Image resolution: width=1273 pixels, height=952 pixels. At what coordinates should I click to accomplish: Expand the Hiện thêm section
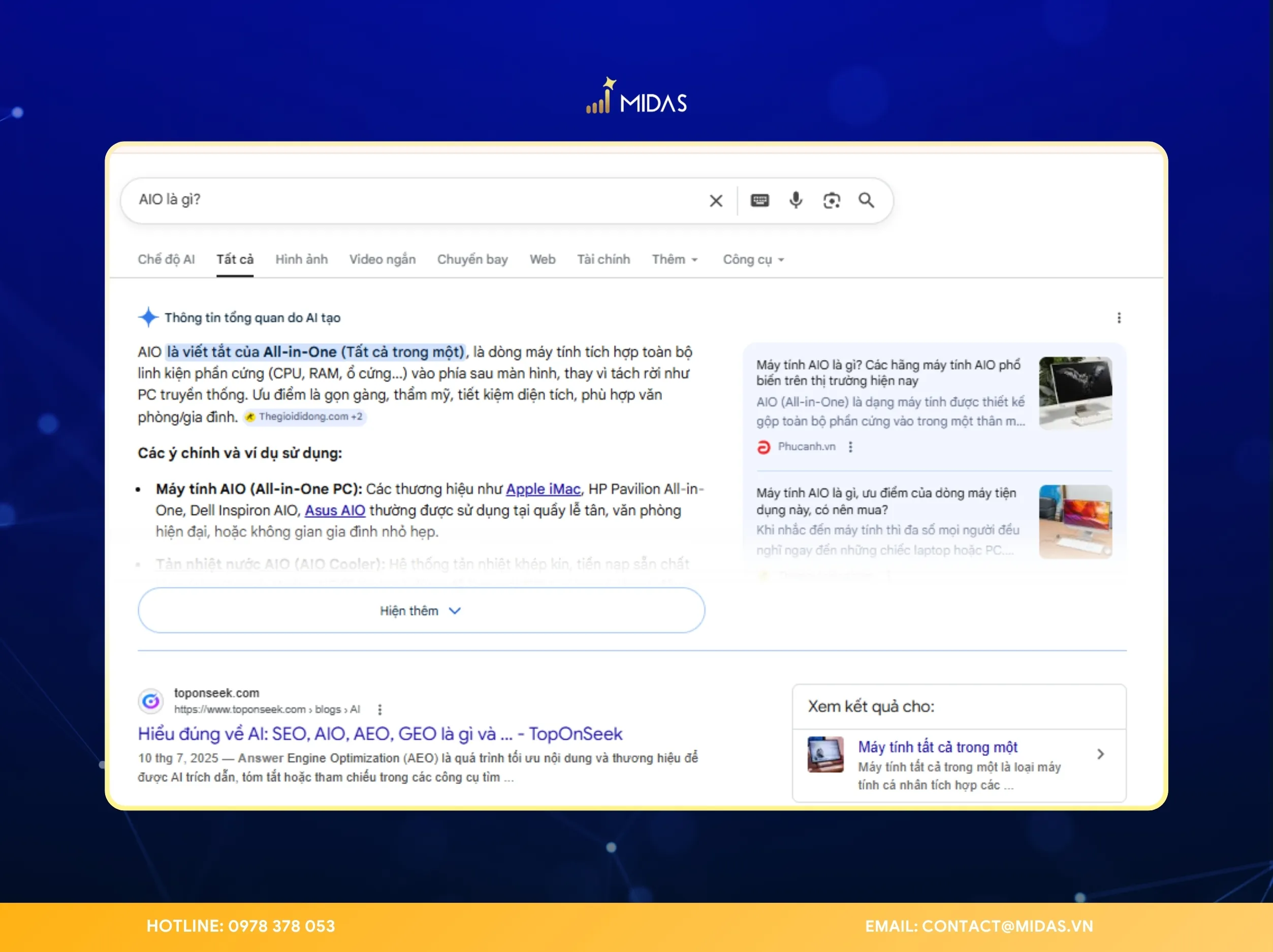point(421,610)
